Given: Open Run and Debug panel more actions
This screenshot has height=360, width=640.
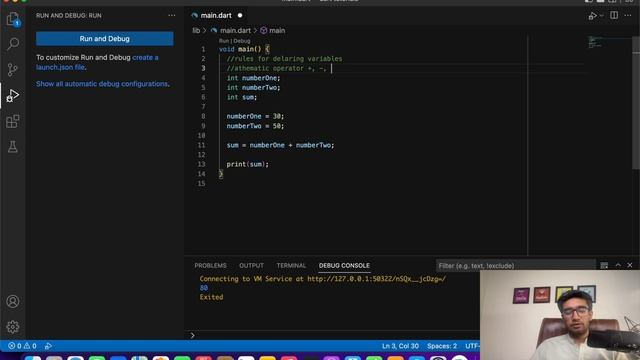Looking at the screenshot, I should point(171,16).
